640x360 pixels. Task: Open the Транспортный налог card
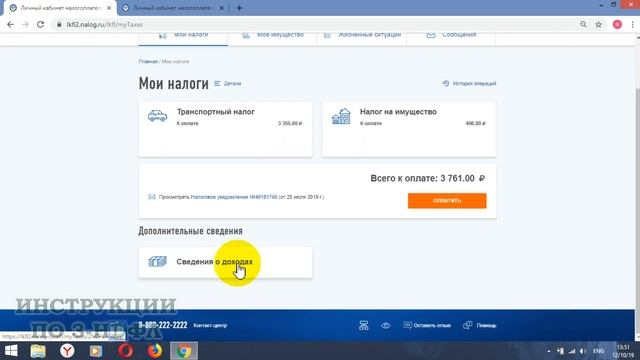pyautogui.click(x=225, y=129)
